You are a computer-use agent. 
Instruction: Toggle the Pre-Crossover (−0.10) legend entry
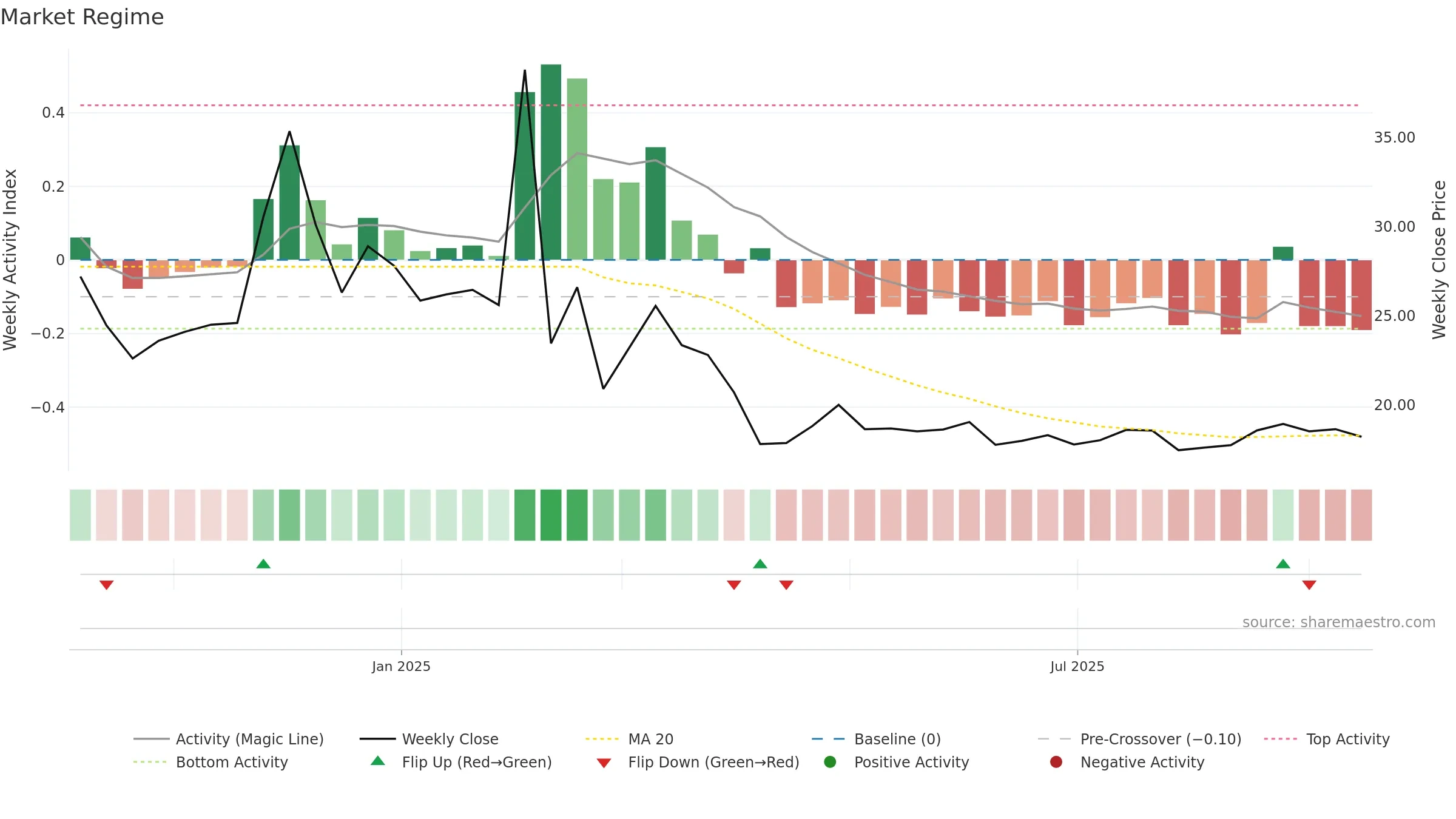(x=1139, y=739)
